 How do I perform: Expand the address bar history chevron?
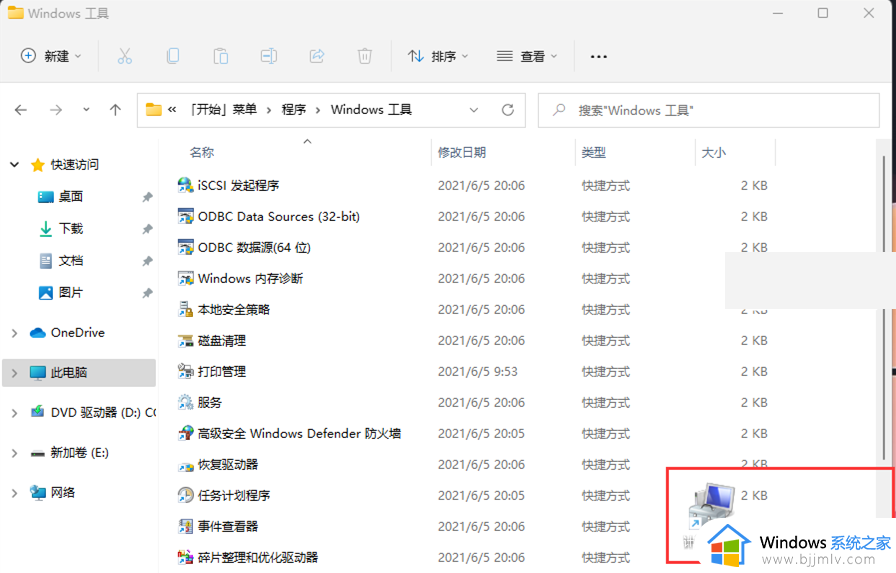(x=474, y=110)
